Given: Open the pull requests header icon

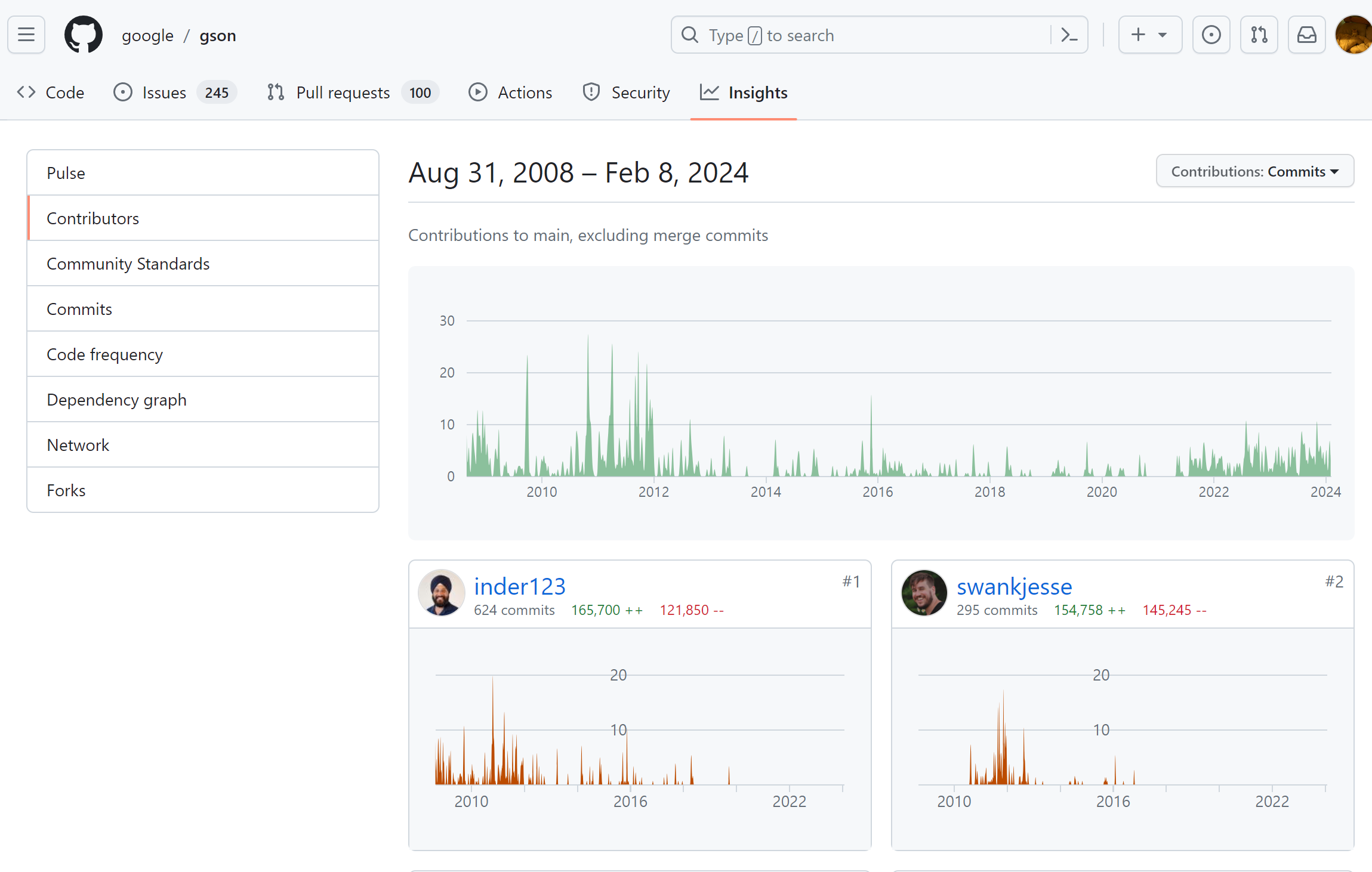Looking at the screenshot, I should click(1259, 35).
